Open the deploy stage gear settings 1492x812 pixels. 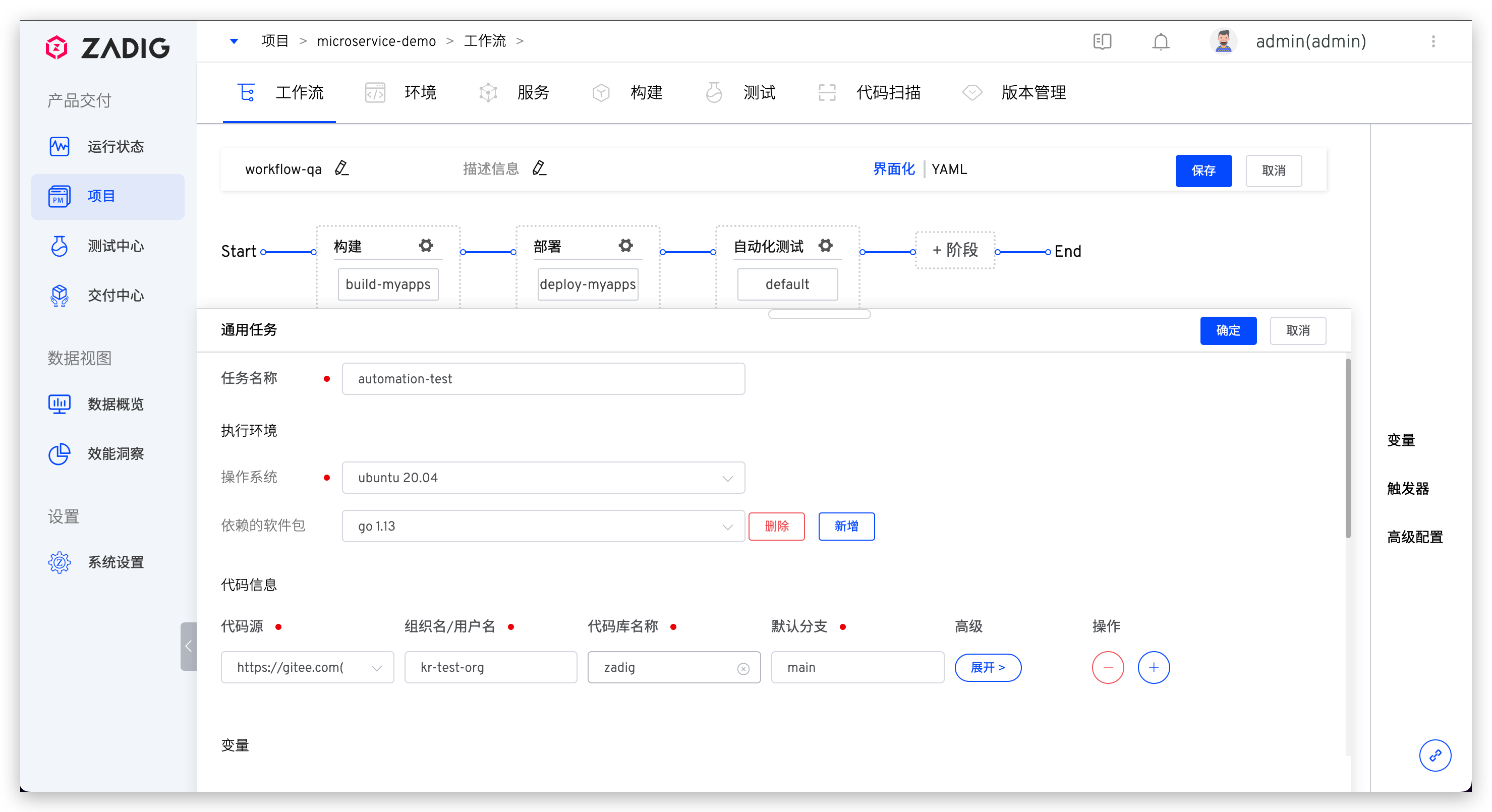click(x=625, y=246)
